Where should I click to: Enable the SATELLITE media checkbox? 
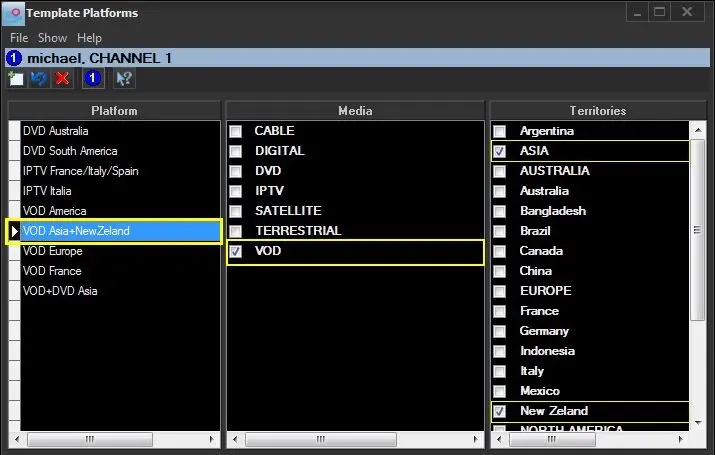pos(236,211)
